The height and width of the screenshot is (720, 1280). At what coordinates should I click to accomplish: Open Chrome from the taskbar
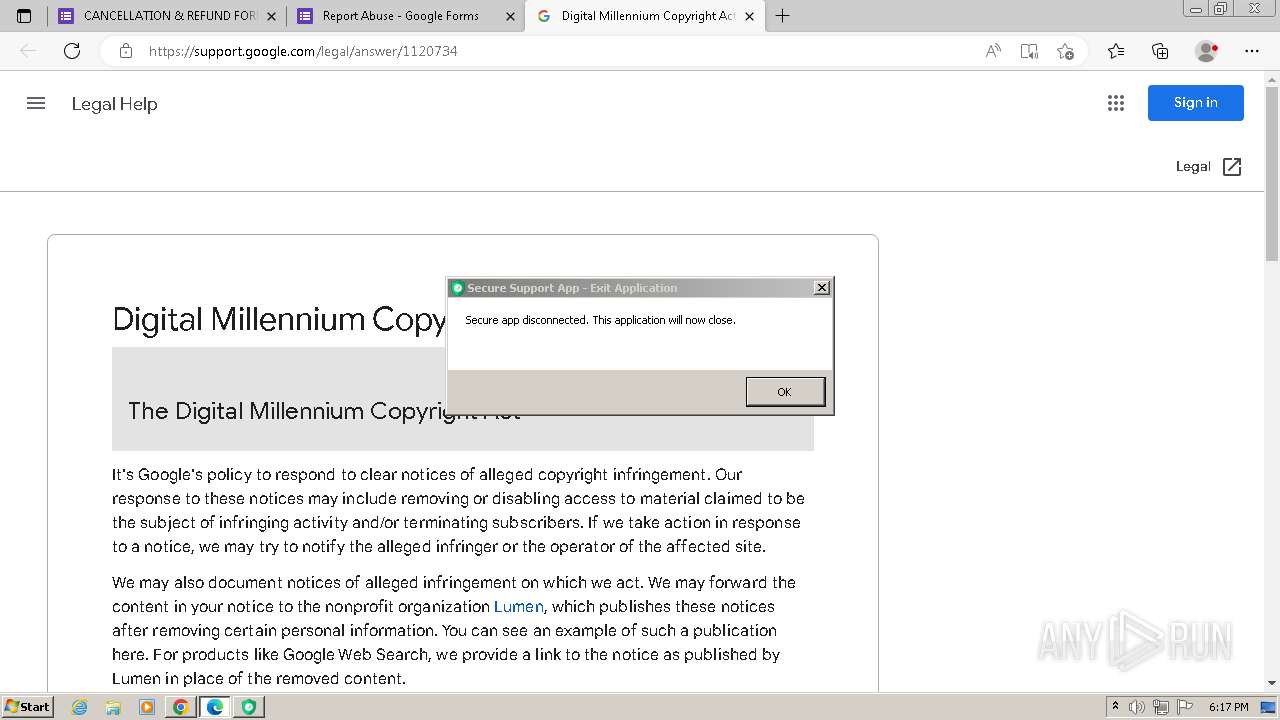(x=180, y=707)
